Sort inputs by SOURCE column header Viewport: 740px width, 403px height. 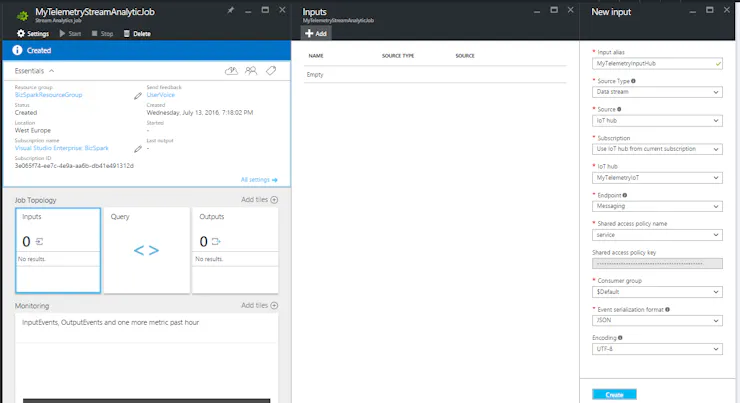[x=465, y=56]
